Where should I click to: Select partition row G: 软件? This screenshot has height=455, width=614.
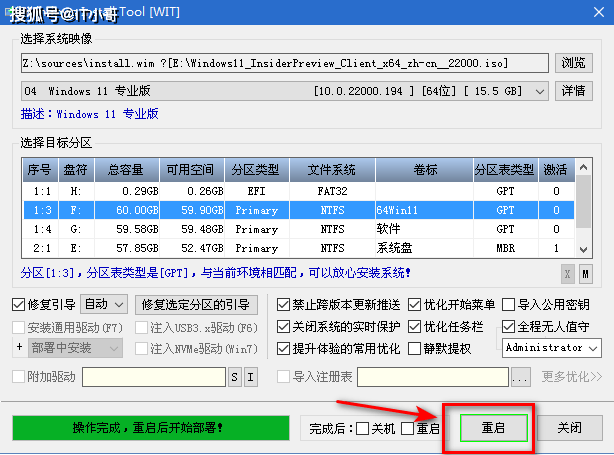pos(298,229)
